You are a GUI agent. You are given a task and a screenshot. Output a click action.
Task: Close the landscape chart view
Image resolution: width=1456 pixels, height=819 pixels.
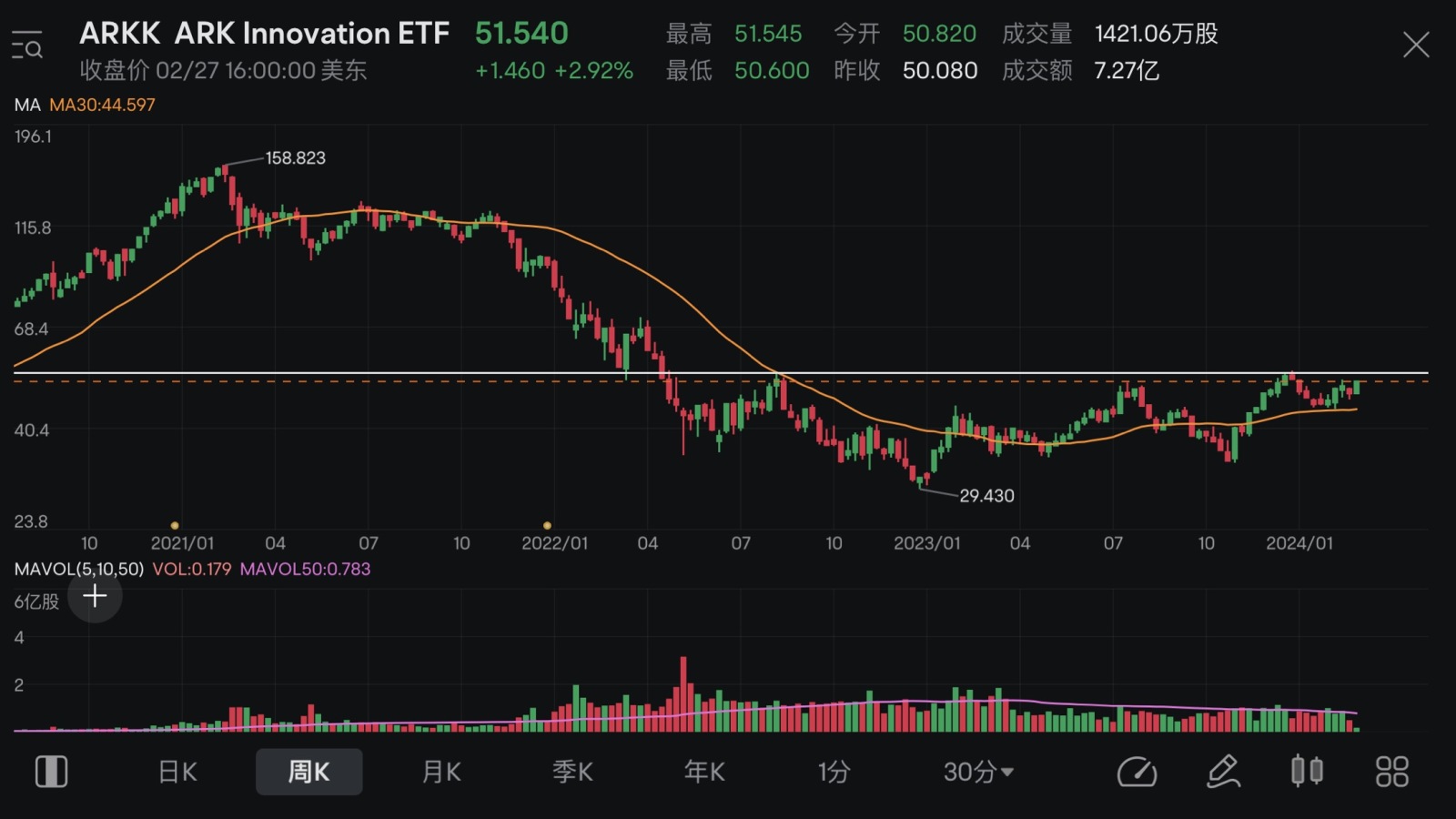(x=1416, y=45)
